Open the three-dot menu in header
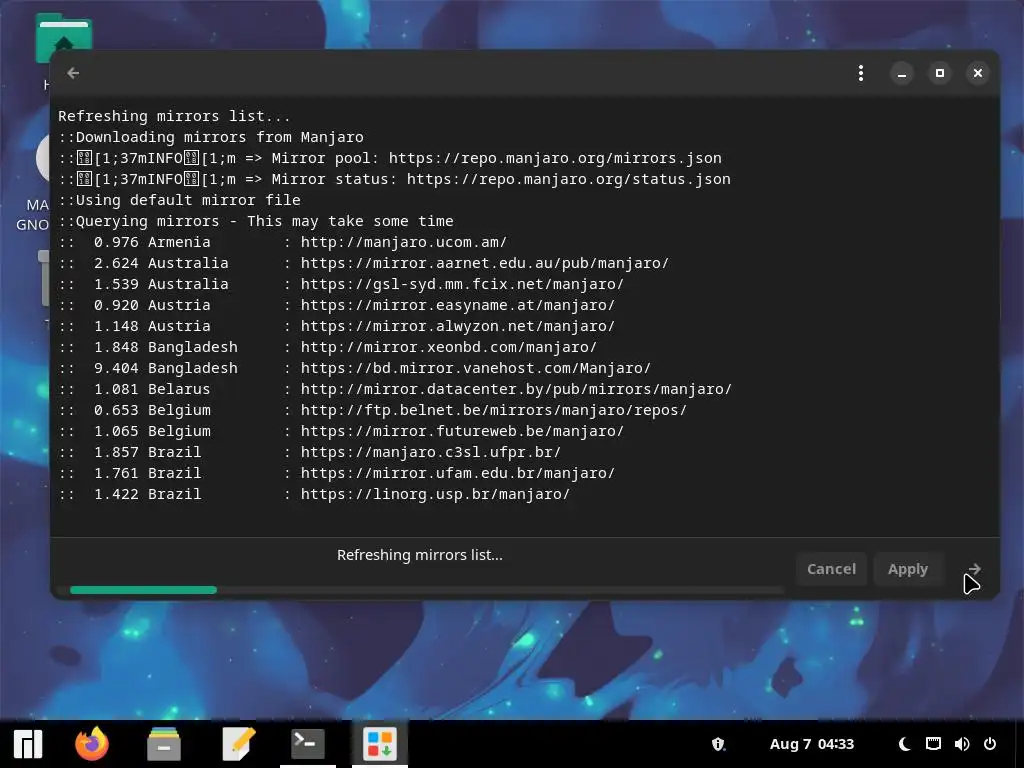Viewport: 1024px width, 768px height. click(861, 73)
